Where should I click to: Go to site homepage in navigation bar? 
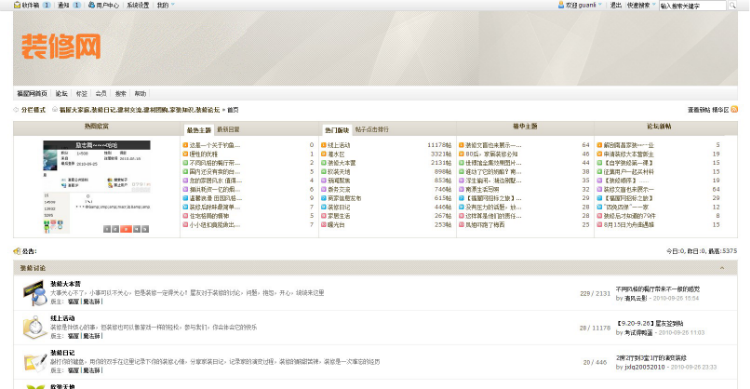(32, 94)
